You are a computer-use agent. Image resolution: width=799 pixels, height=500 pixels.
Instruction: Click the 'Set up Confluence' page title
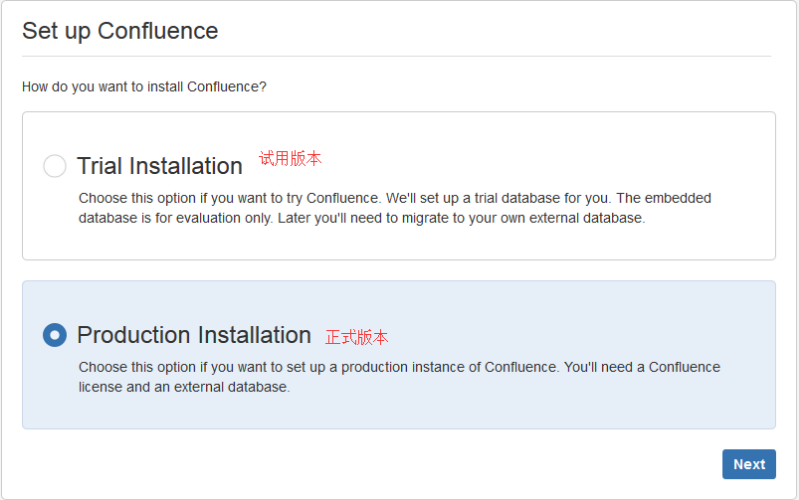(120, 31)
